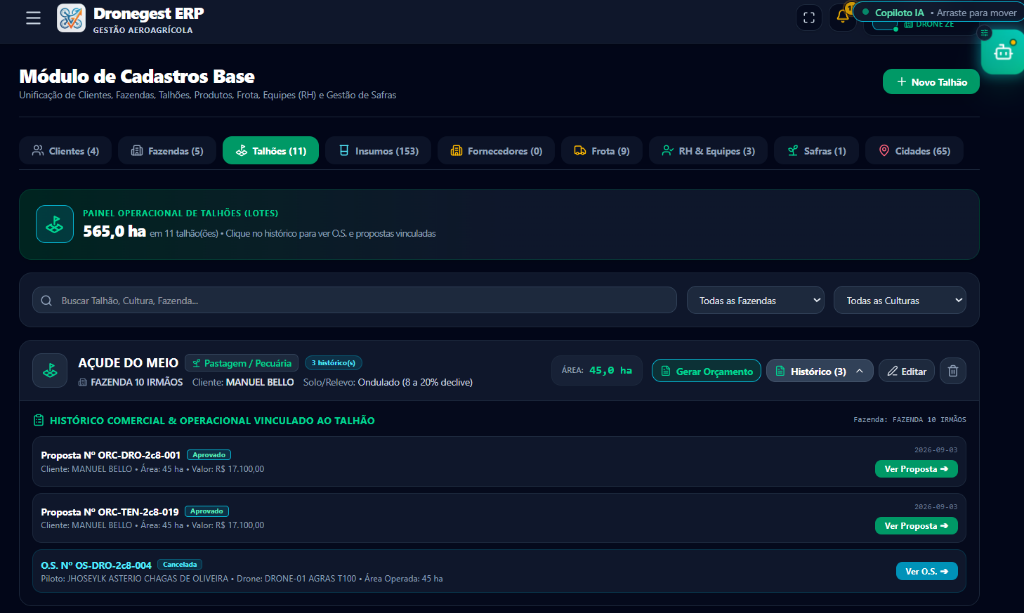
Task: Open the hamburger navigation menu
Action: tap(33, 18)
